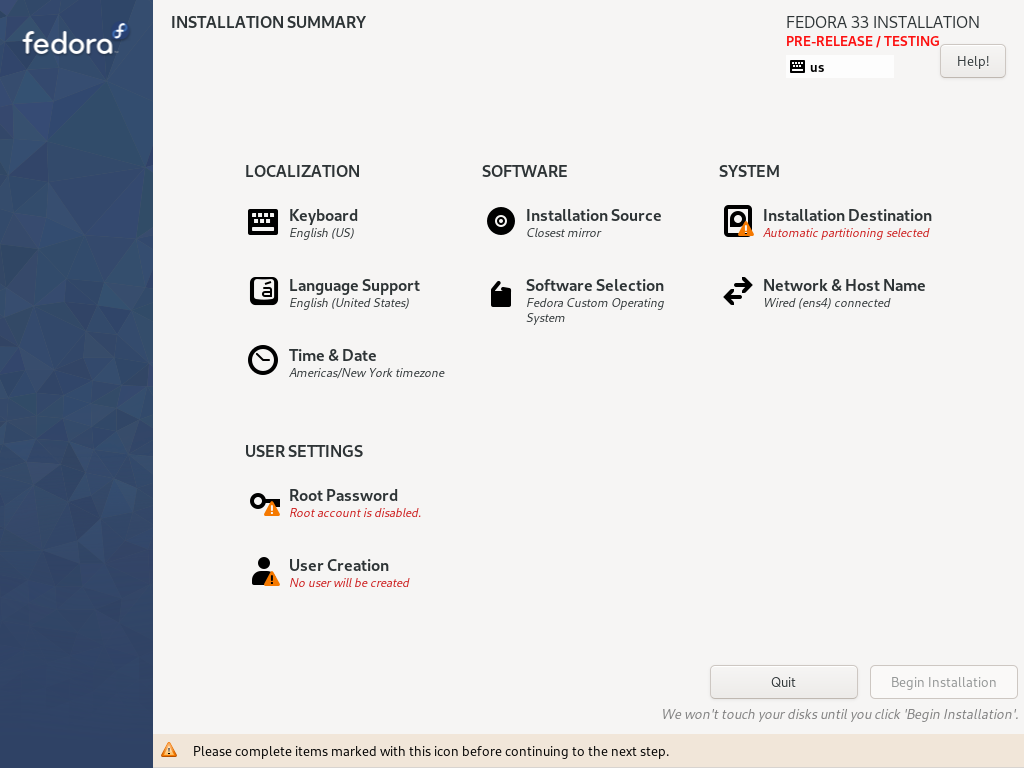Click 'English (US)' keyboard status text
The height and width of the screenshot is (768, 1024).
[x=322, y=233]
